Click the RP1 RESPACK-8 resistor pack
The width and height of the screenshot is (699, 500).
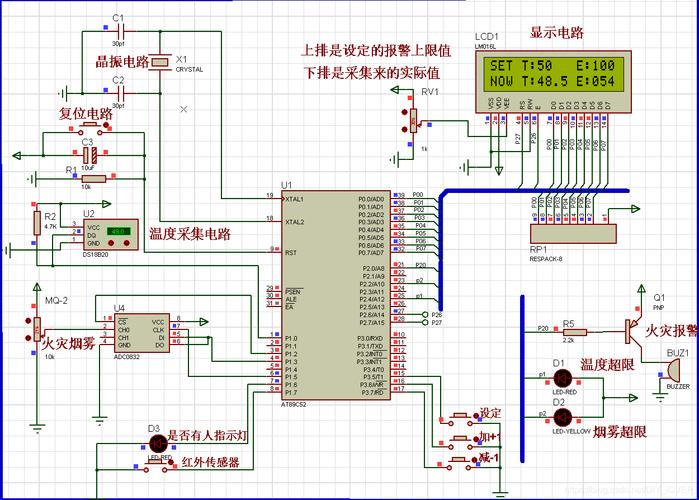573,234
